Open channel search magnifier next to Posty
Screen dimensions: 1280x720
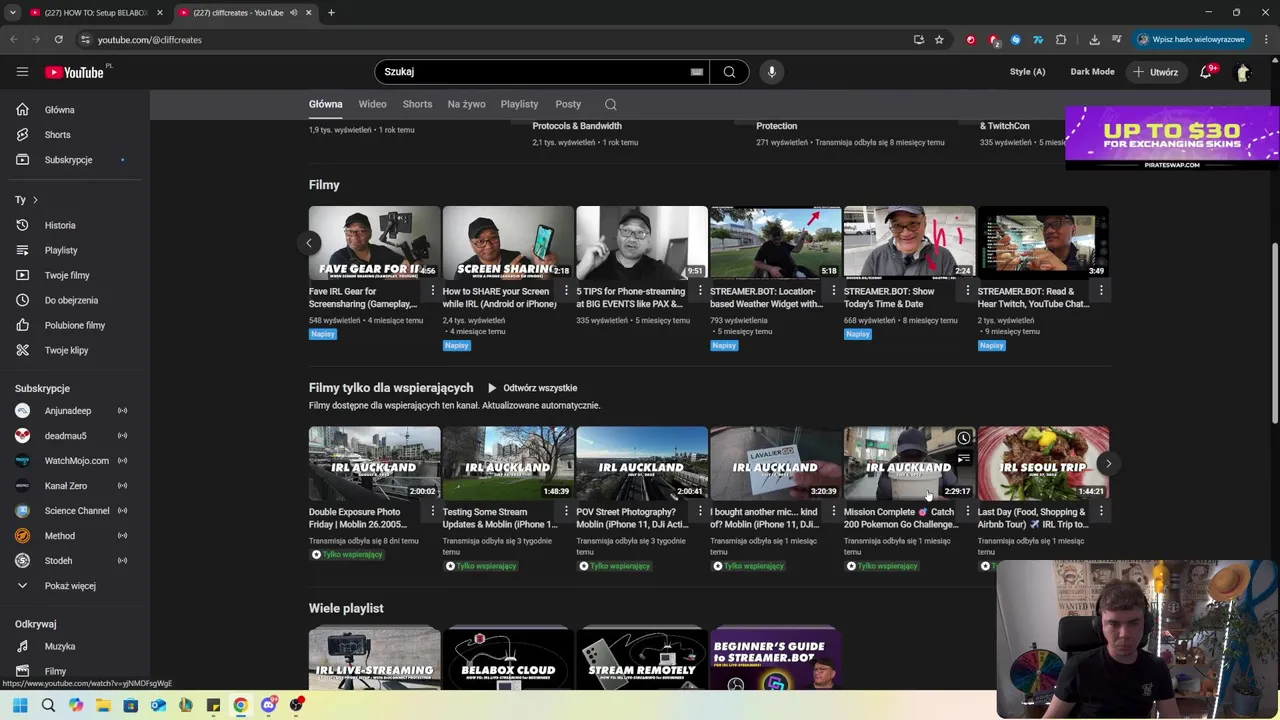point(610,104)
